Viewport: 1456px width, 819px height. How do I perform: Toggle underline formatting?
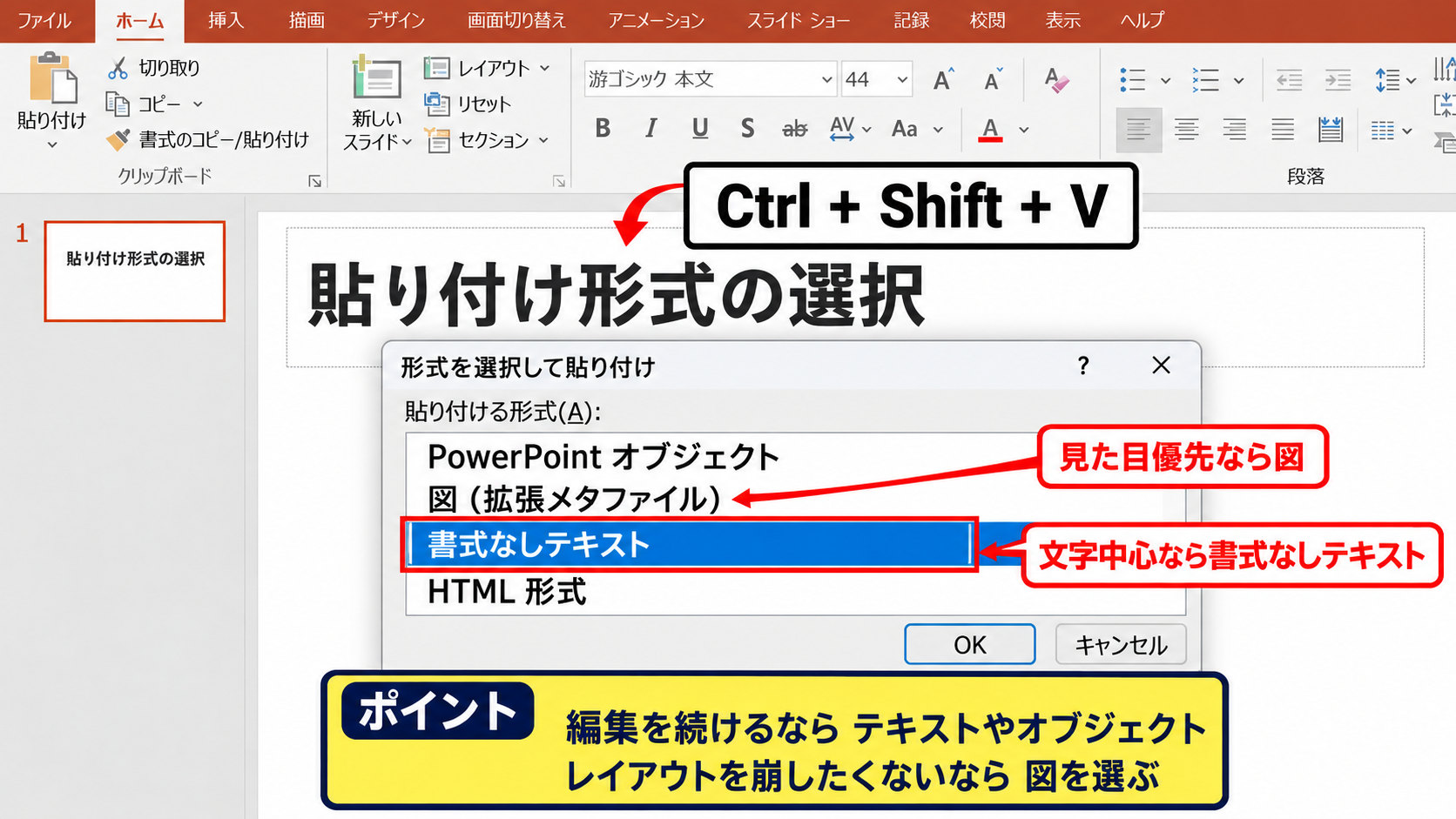pyautogui.click(x=699, y=129)
